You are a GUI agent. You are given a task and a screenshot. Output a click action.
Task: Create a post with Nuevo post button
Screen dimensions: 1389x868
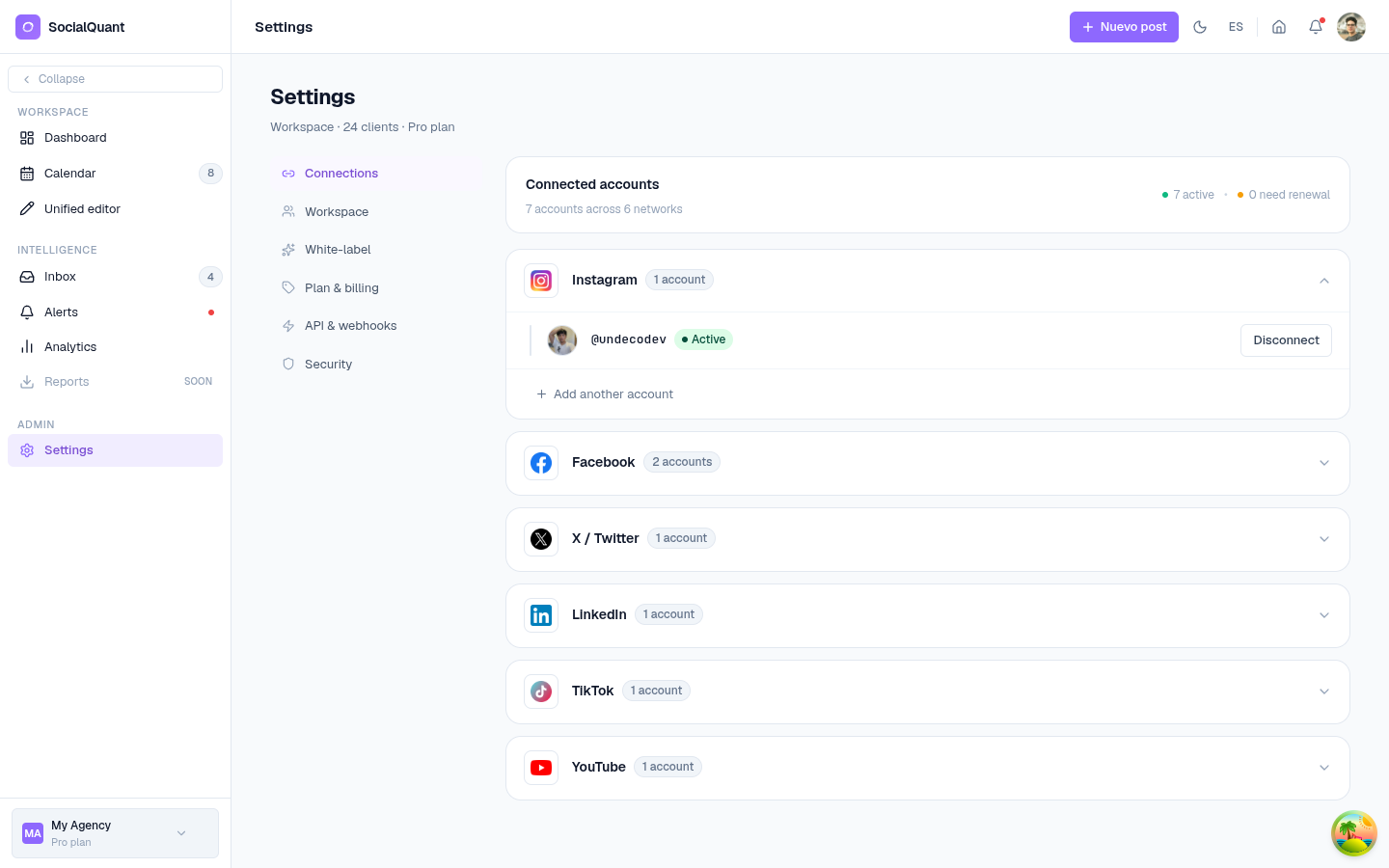pos(1124,27)
